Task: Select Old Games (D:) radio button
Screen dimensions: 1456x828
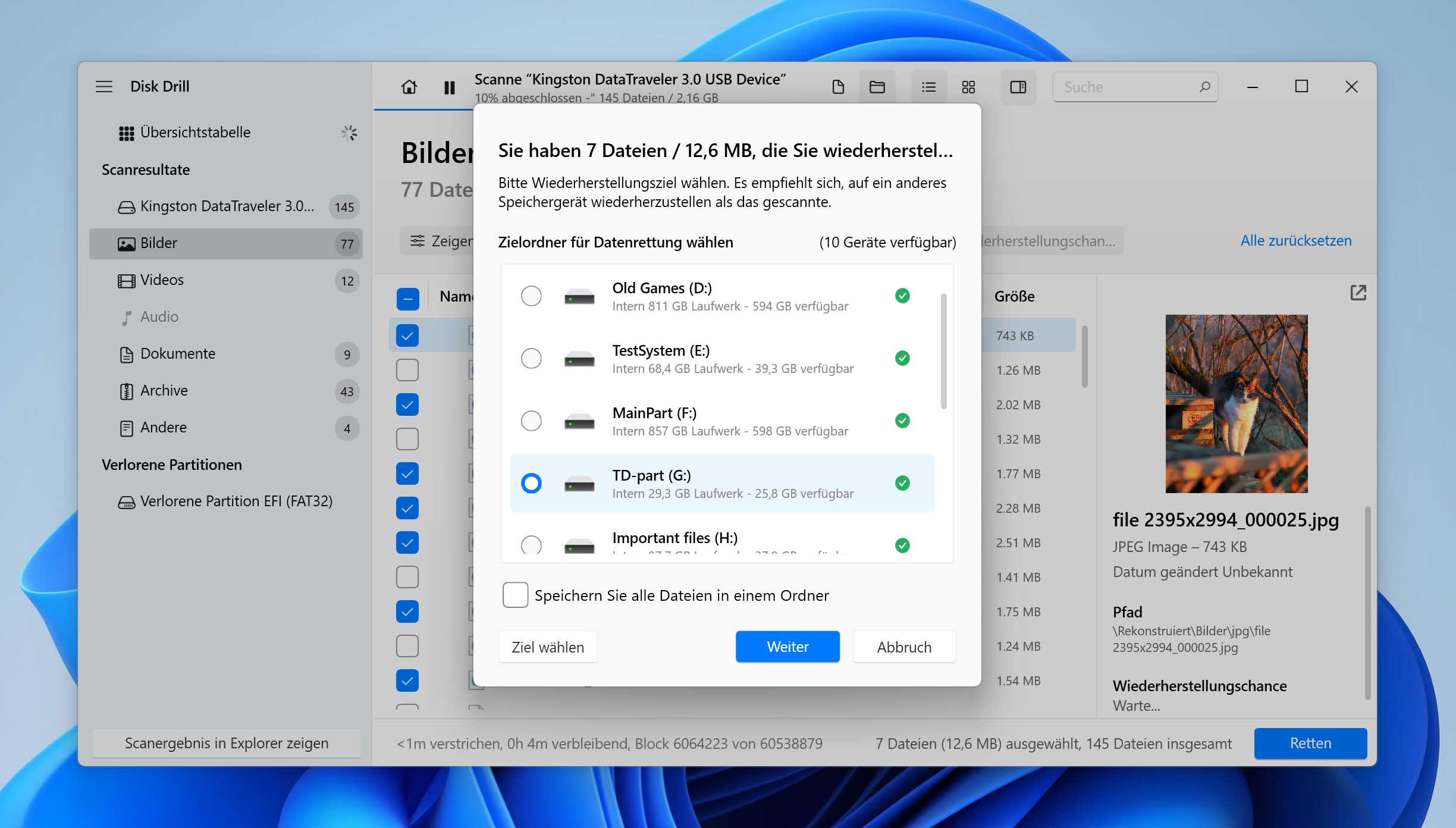Action: pos(531,296)
